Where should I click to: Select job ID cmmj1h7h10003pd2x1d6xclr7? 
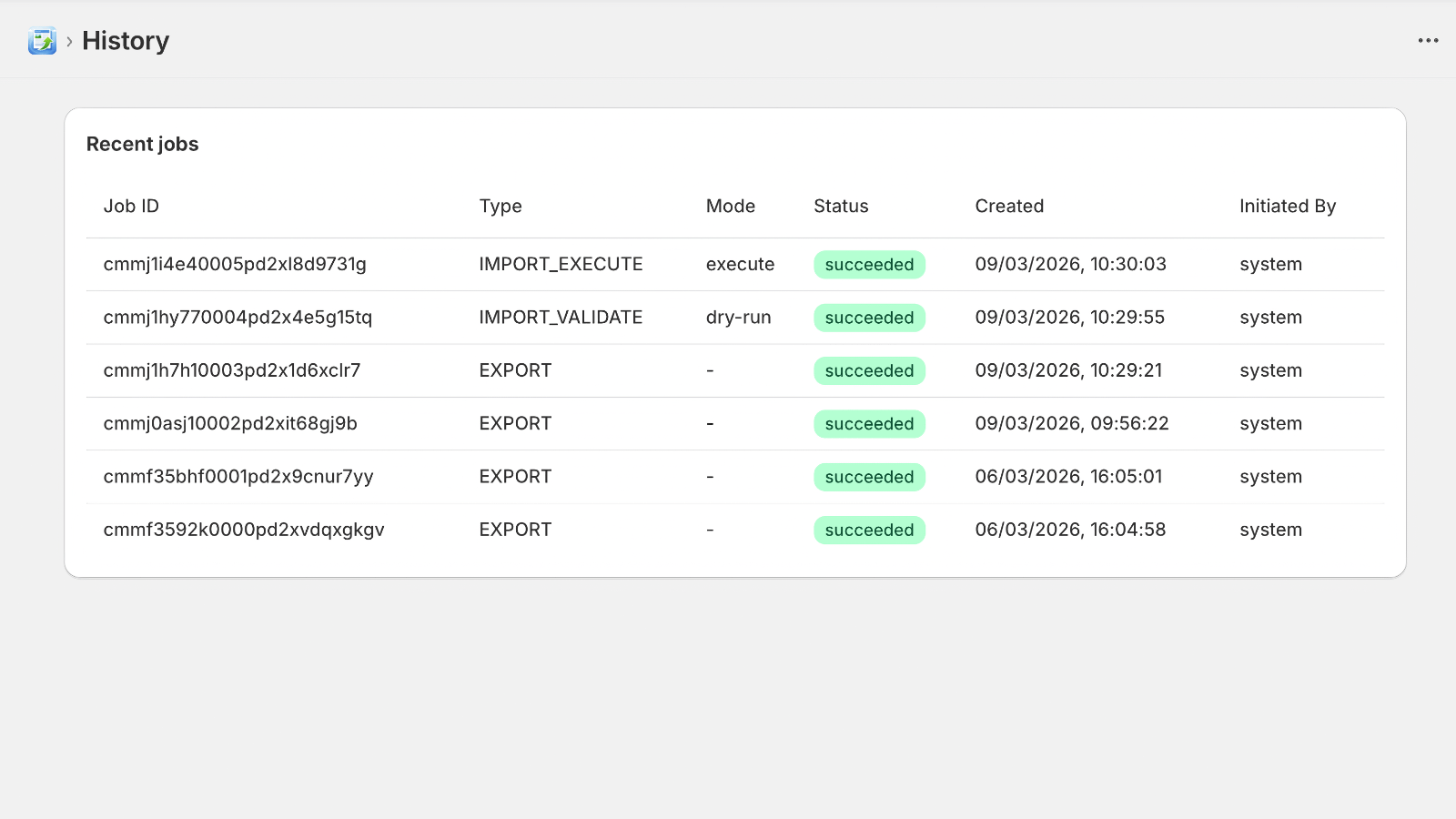tap(232, 370)
